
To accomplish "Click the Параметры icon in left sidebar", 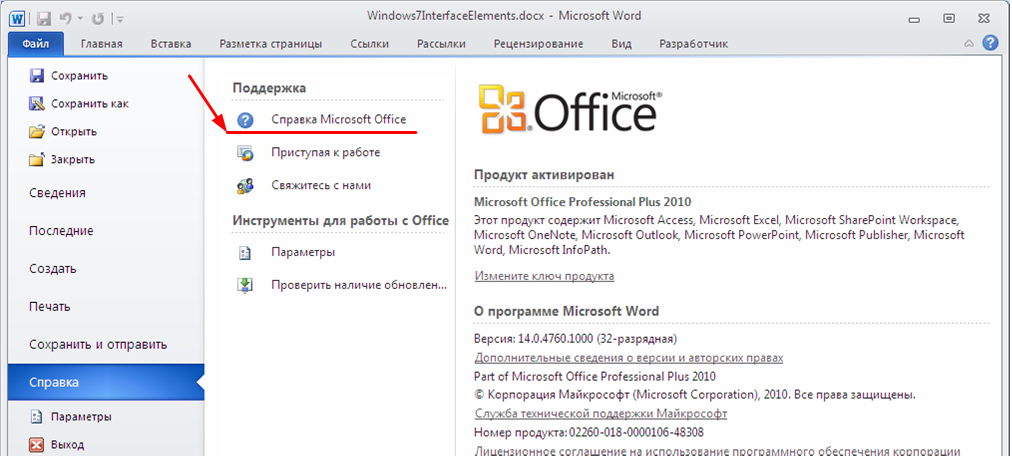I will (x=37, y=417).
